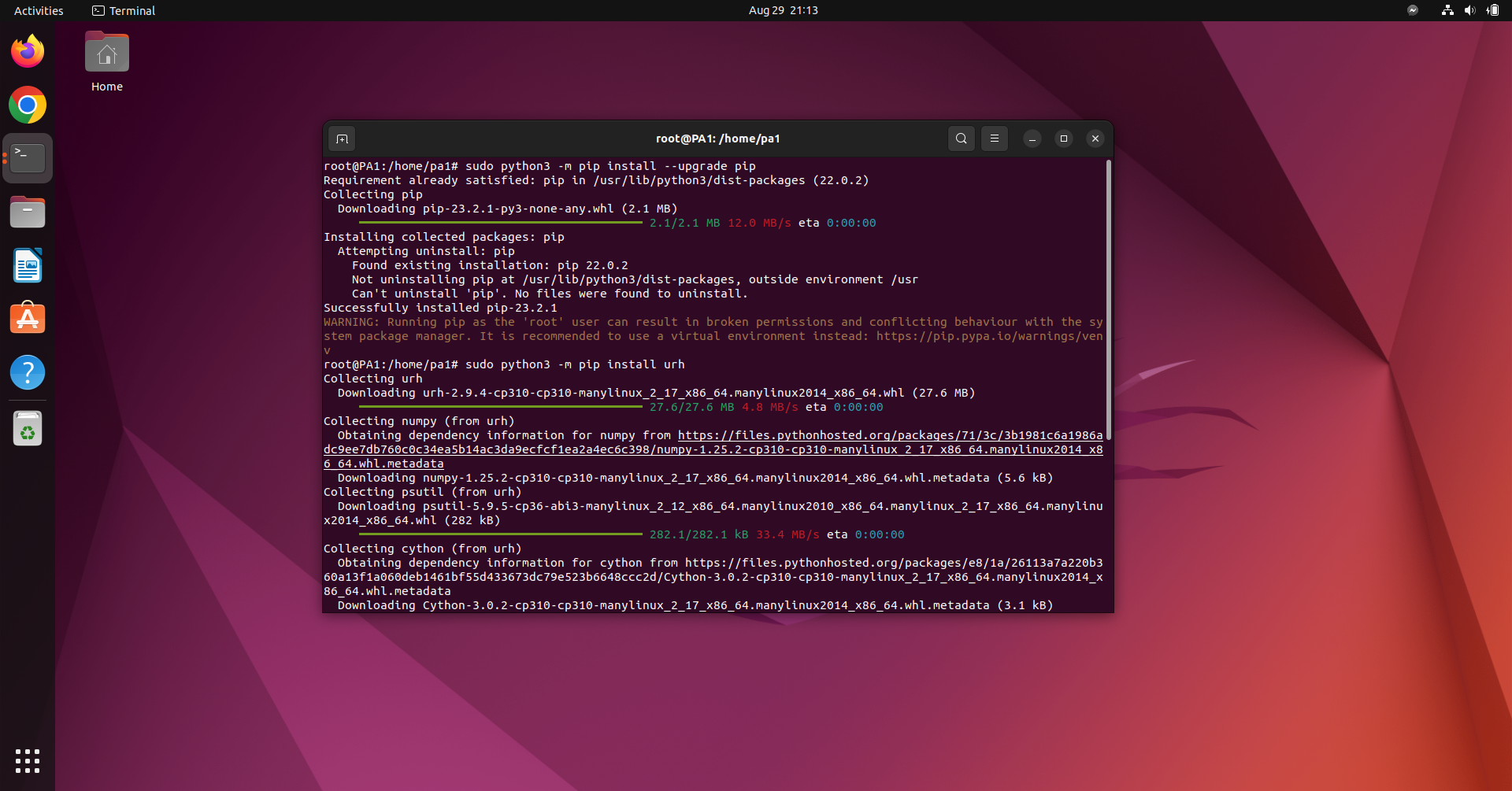
Task: Open the terminal search
Action: click(x=961, y=139)
